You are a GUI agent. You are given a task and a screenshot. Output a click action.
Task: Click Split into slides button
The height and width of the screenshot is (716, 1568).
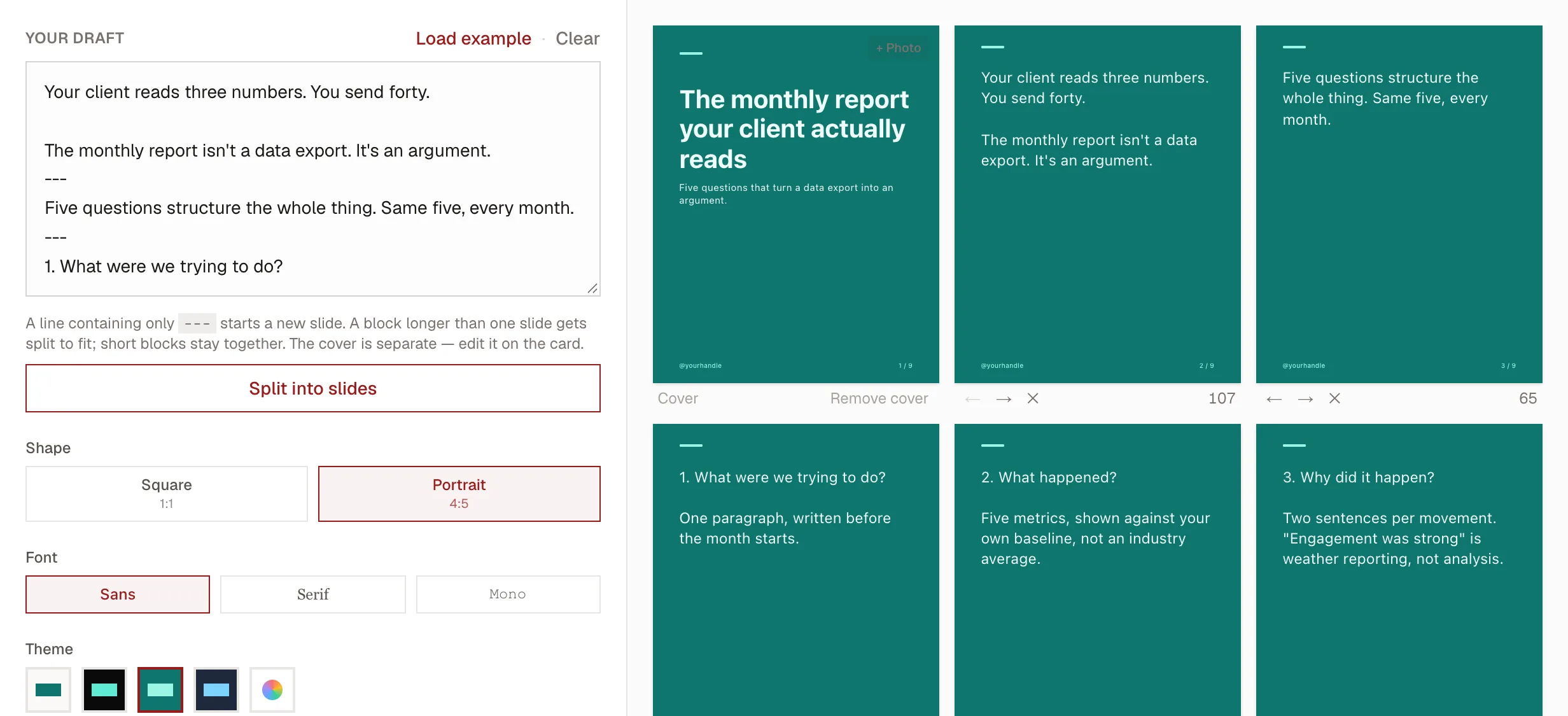[313, 388]
